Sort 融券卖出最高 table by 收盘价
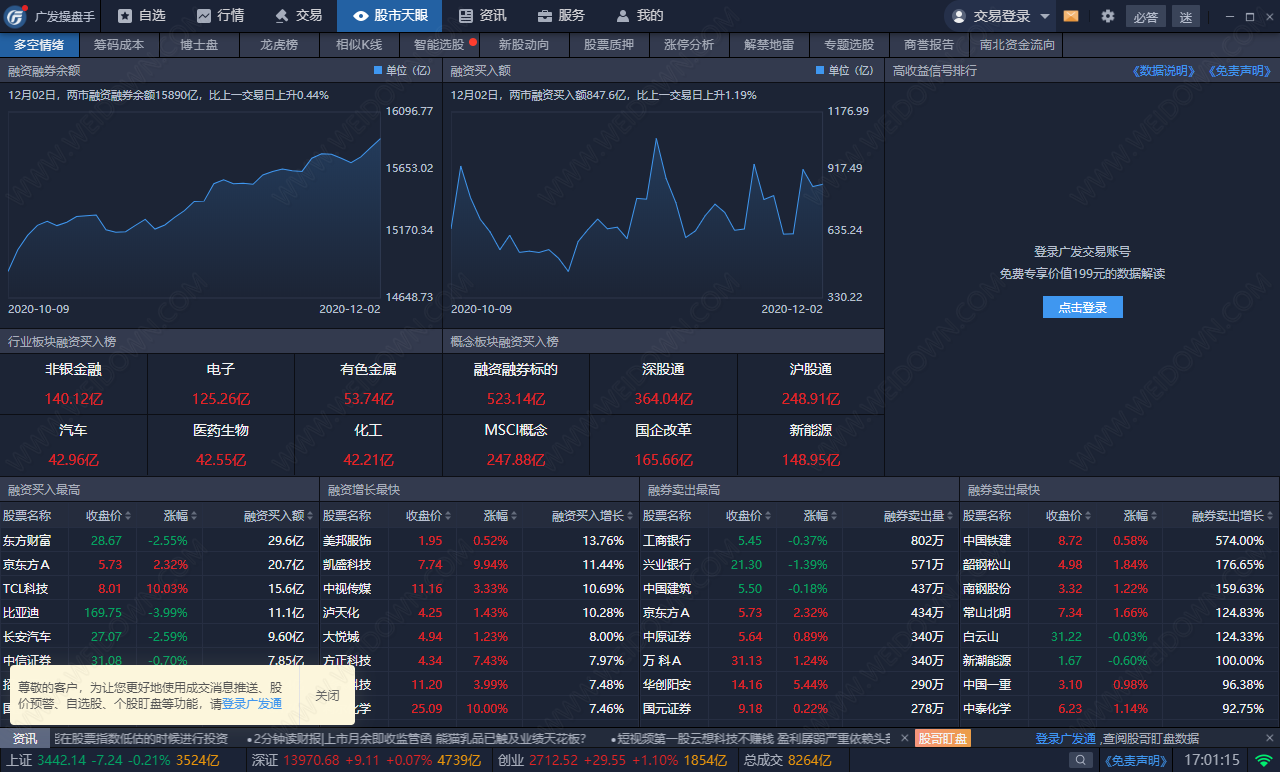 point(749,516)
